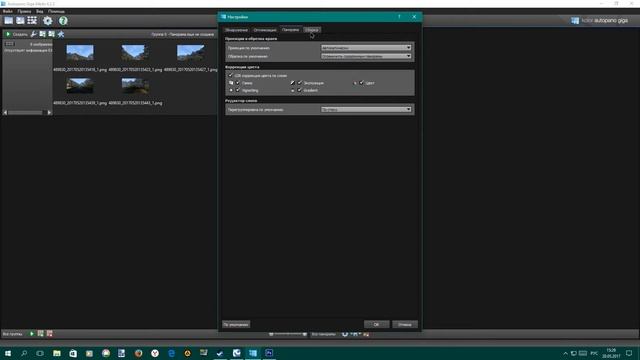This screenshot has width=640, height=360.
Task: Select thumbnail ending 13418_1.png
Action: [x=80, y=53]
